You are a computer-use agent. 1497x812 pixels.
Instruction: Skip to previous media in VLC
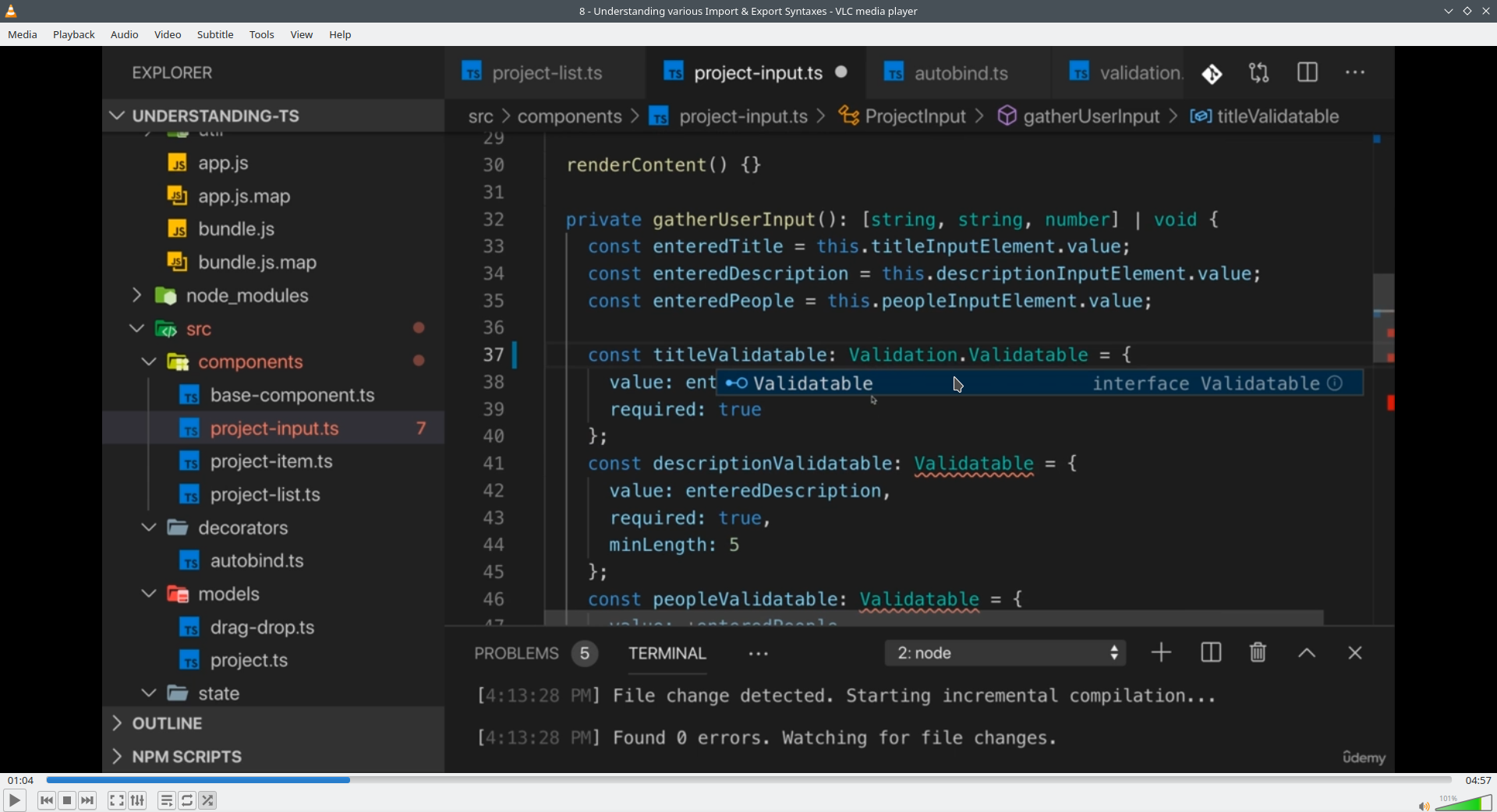47,800
